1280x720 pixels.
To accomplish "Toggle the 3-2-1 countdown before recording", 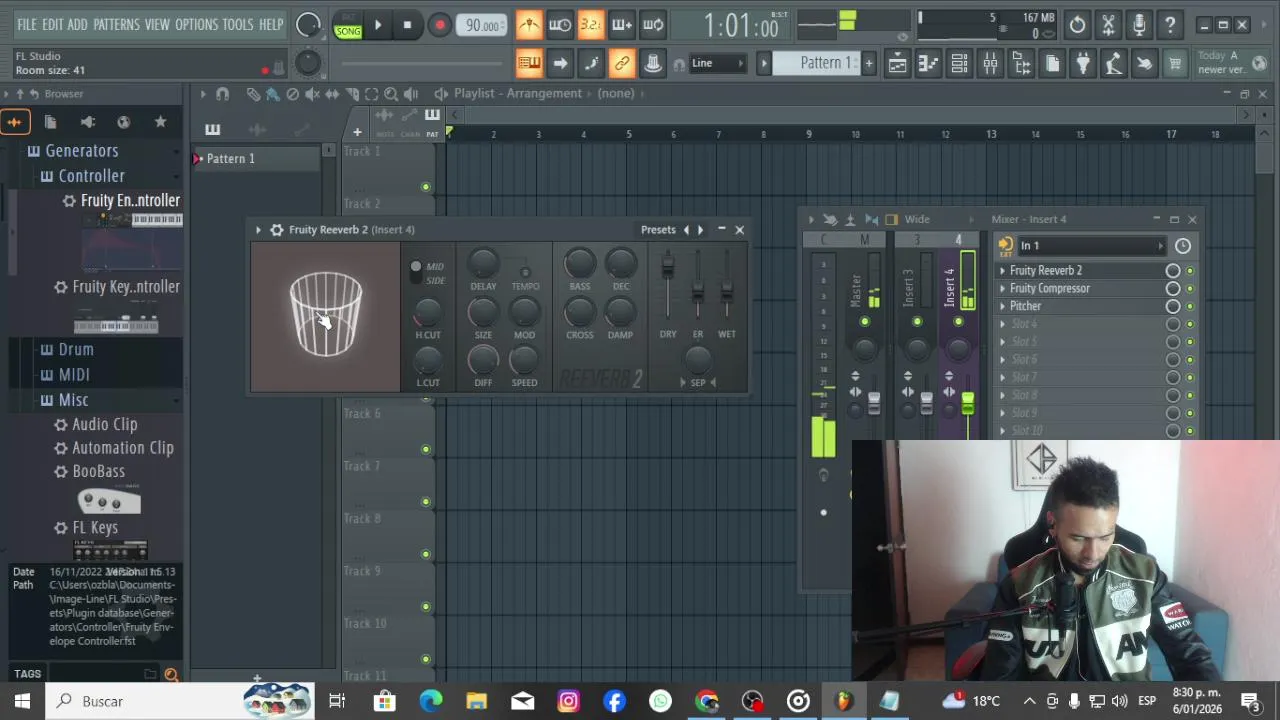I will click(x=591, y=25).
